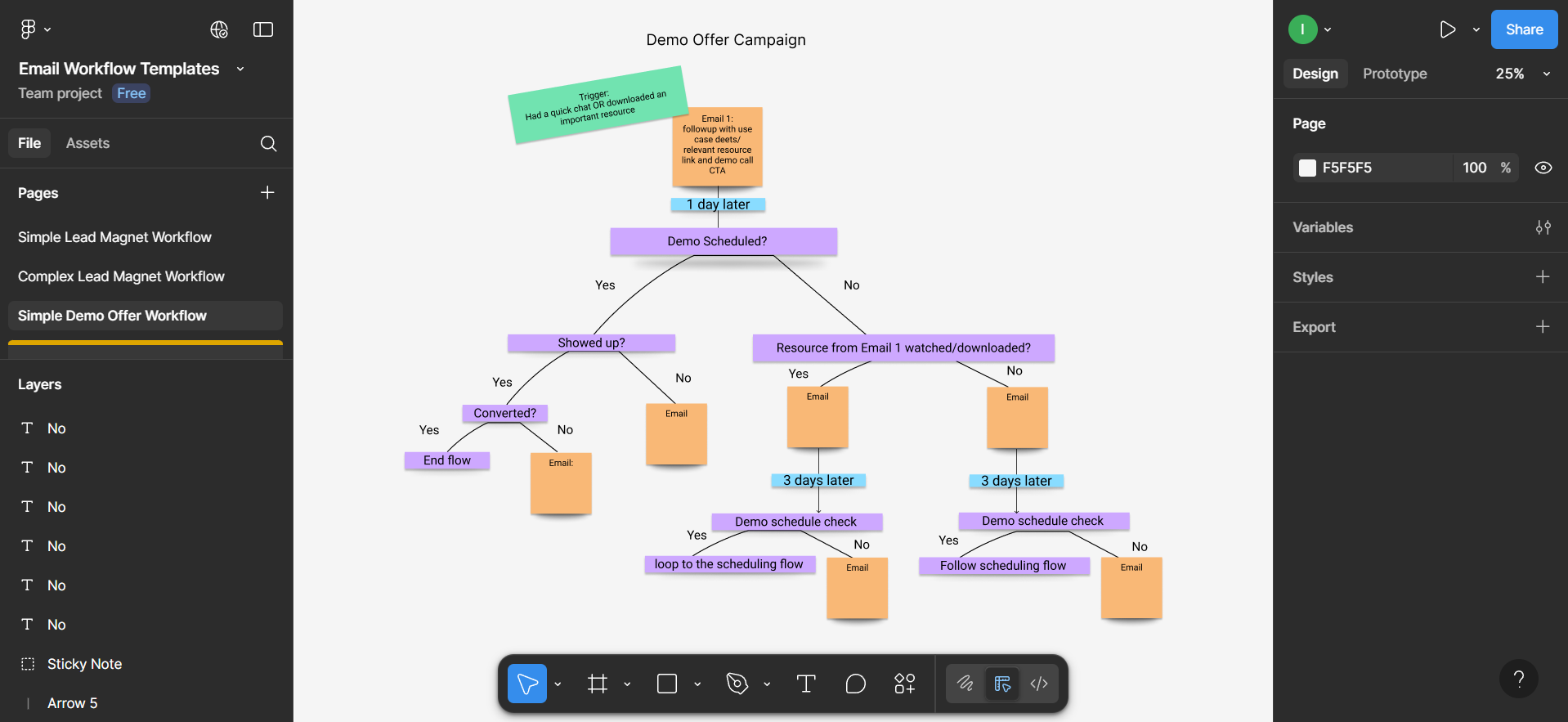The height and width of the screenshot is (722, 1568).
Task: Toggle page background color visibility eye
Action: pyautogui.click(x=1543, y=168)
